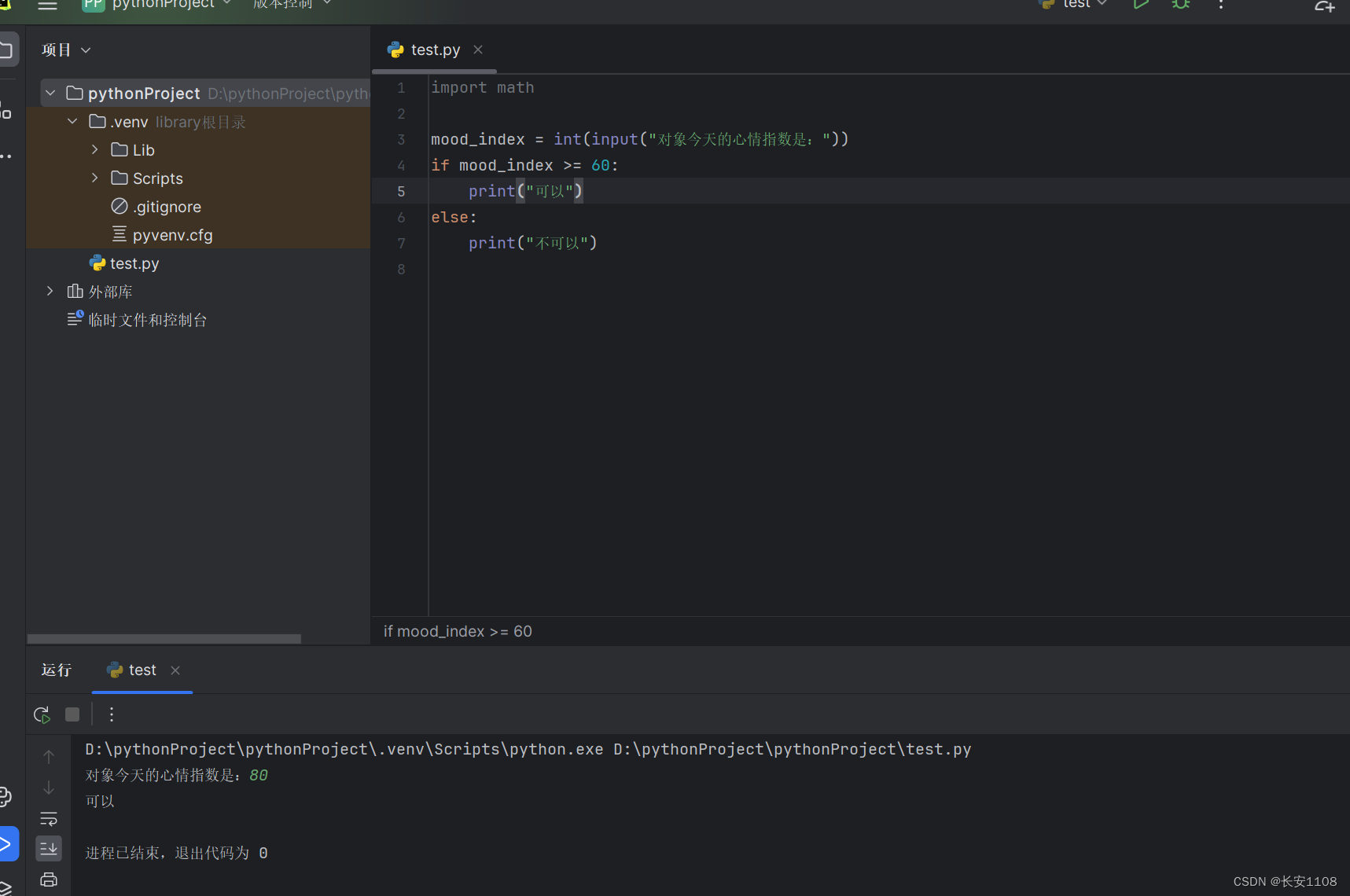Collapse the .venv folder node
This screenshot has width=1350, height=896.
(72, 122)
